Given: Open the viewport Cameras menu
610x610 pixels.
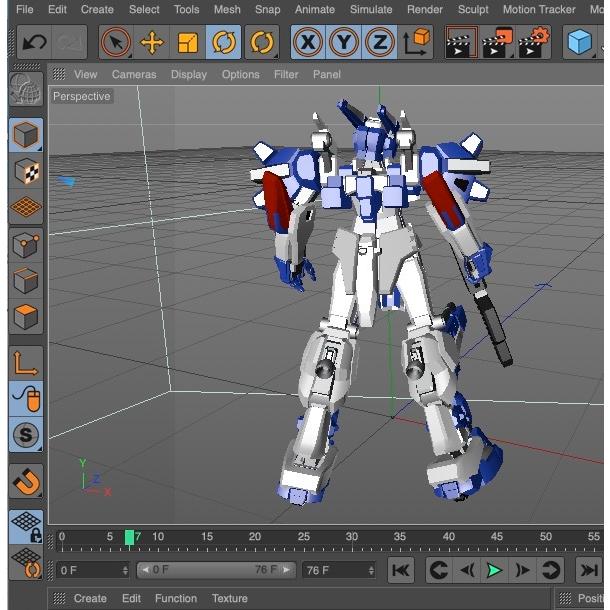Looking at the screenshot, I should coord(134,74).
